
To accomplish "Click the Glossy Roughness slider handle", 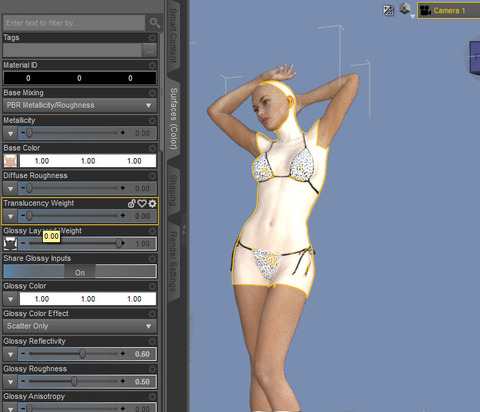I will click(74, 381).
